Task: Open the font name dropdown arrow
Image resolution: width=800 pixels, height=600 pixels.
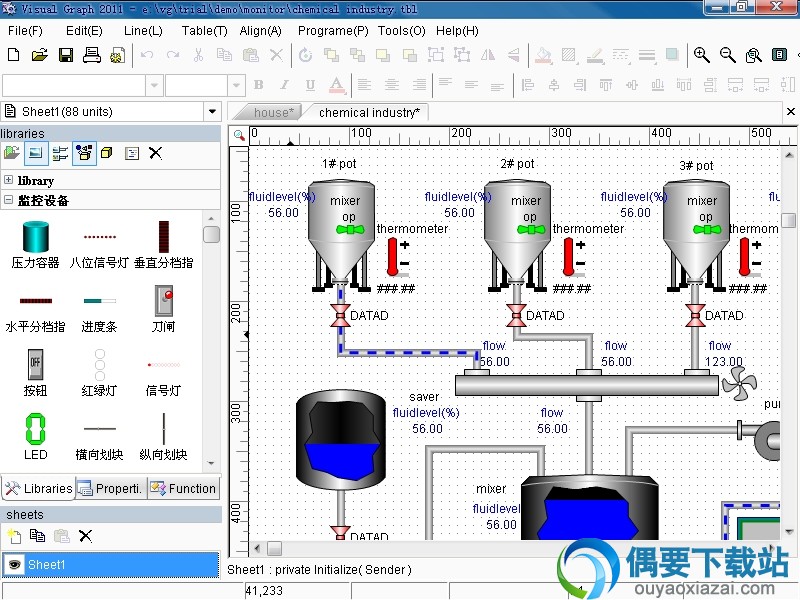Action: click(154, 85)
